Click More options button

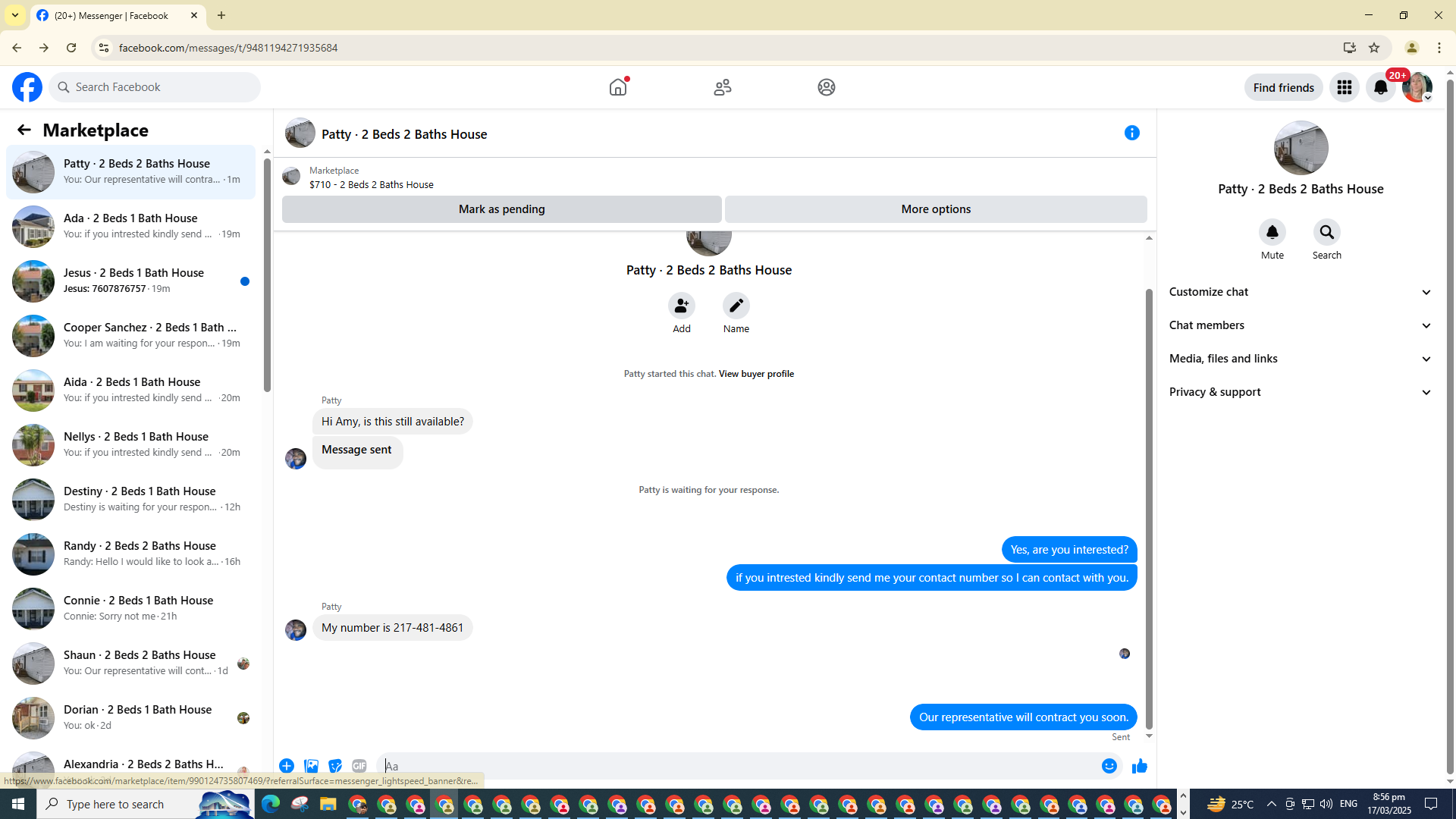tap(936, 209)
